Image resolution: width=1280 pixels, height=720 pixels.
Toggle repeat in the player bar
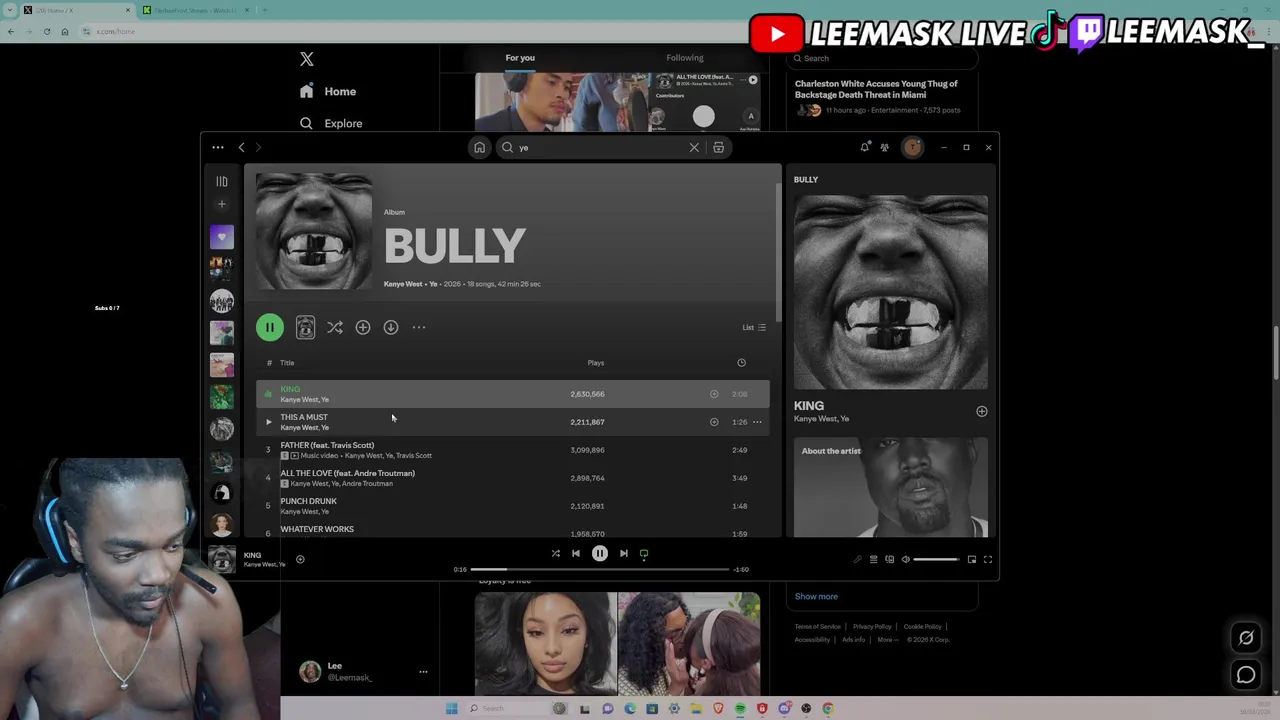coord(644,553)
